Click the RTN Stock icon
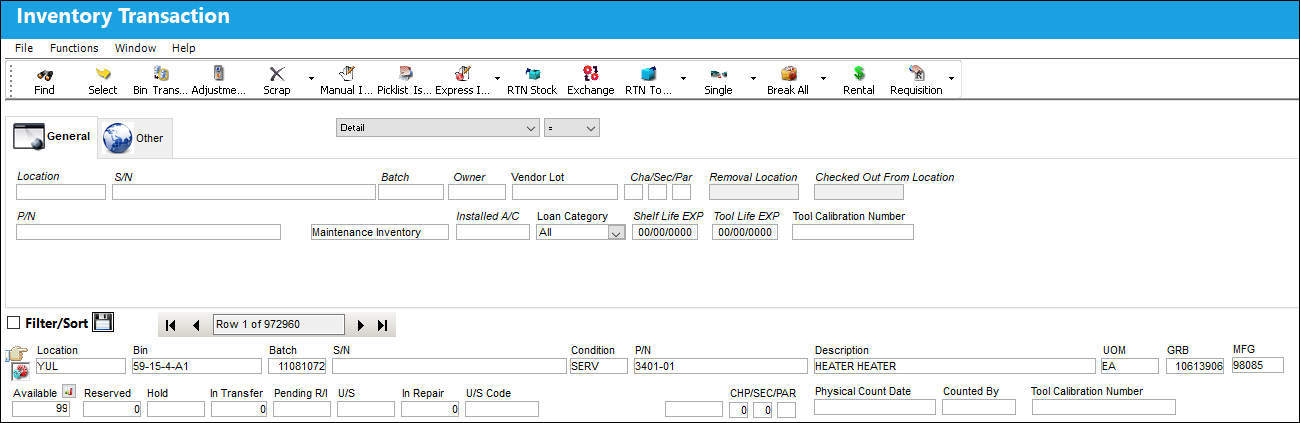This screenshot has width=1300, height=423. tap(532, 74)
